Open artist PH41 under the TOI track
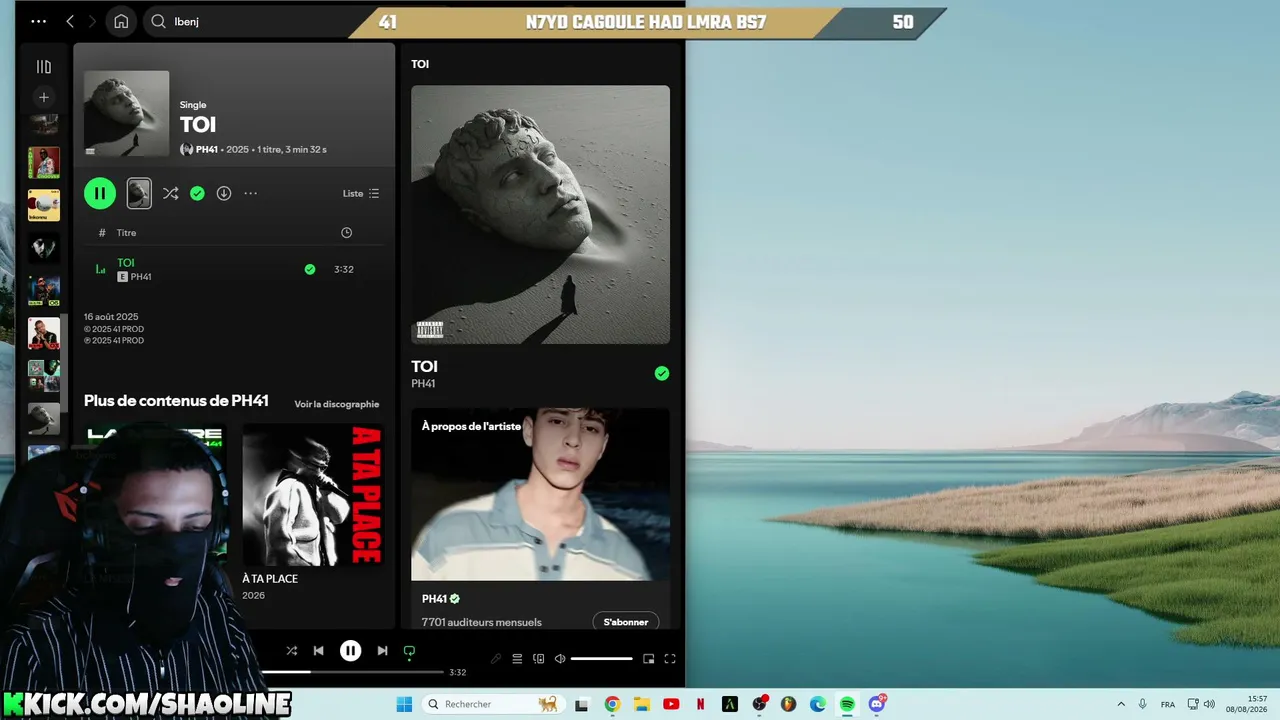The width and height of the screenshot is (1280, 720). tap(141, 277)
